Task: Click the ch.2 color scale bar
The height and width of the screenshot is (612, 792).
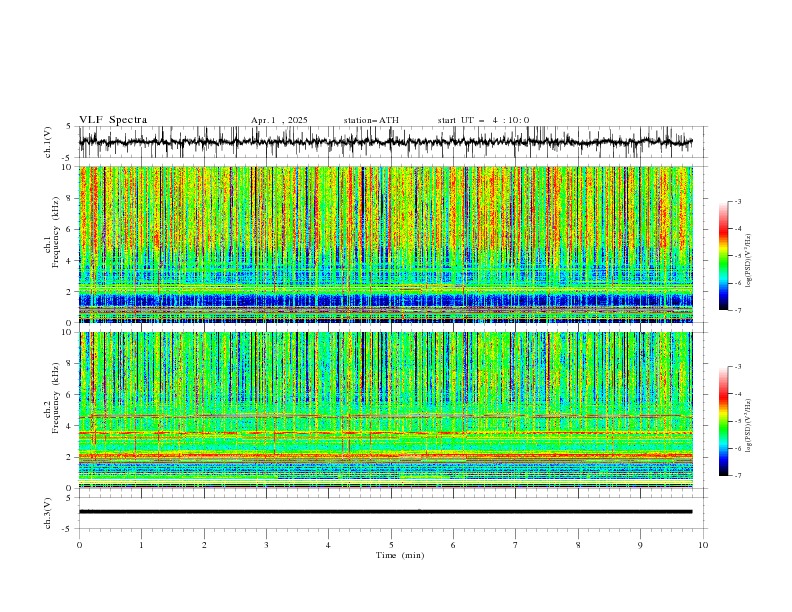Action: click(723, 421)
